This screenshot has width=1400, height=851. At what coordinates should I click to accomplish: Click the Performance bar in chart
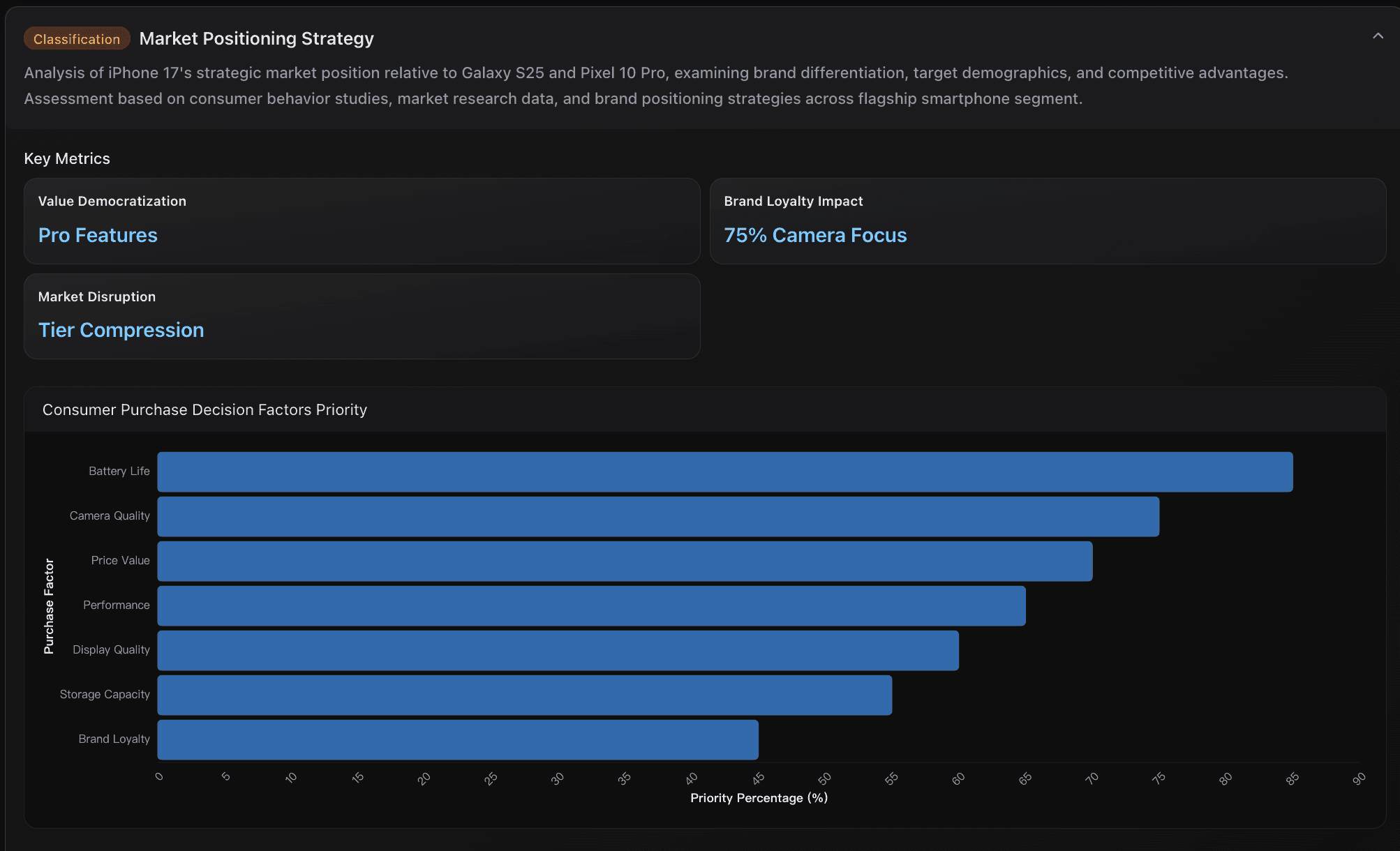(591, 606)
